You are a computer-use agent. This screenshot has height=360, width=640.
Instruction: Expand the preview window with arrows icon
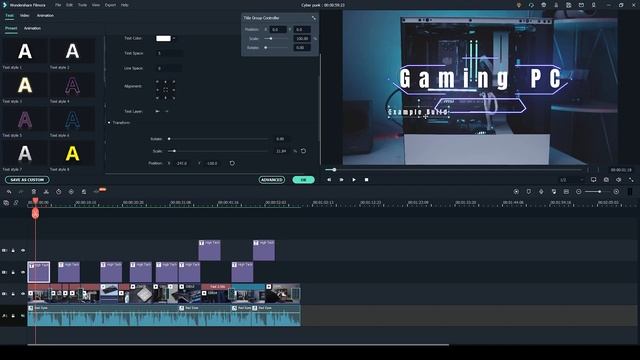coord(631,180)
